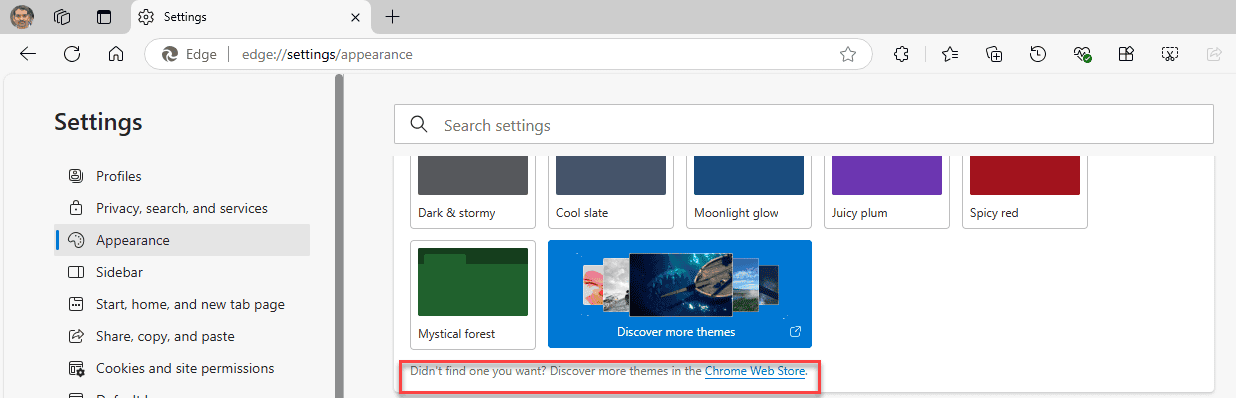Click the Search settings field
The image size is (1236, 398).
coord(803,125)
